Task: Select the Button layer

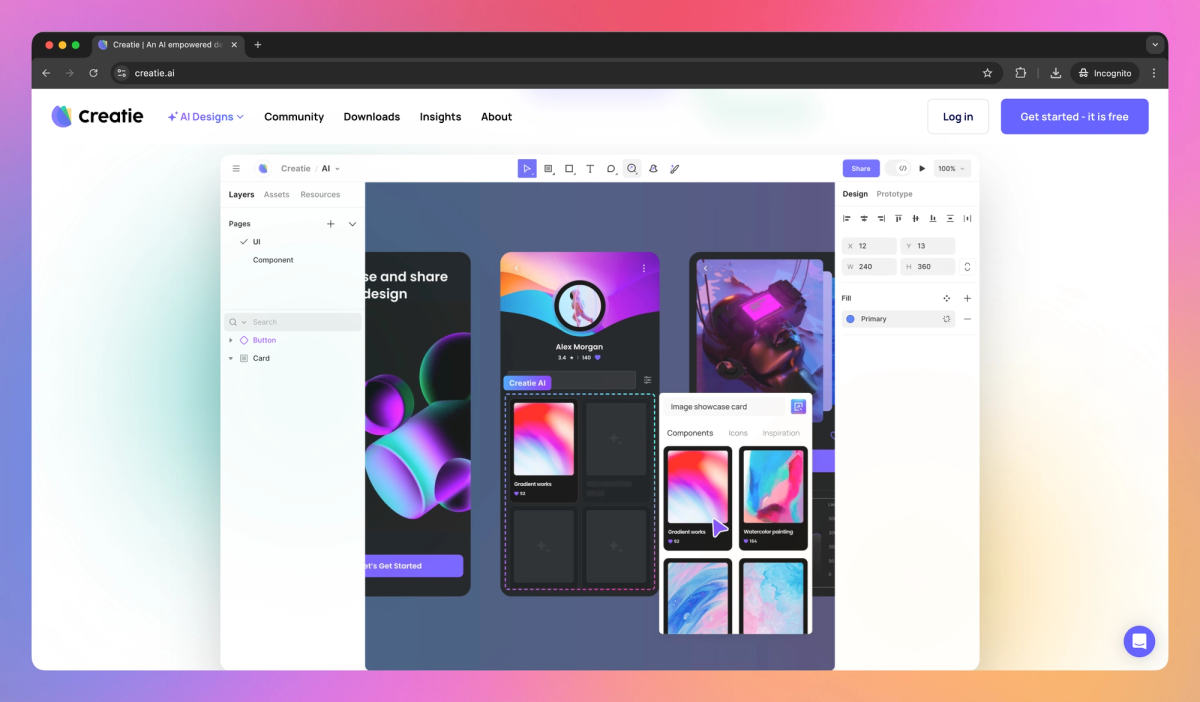Action: (264, 340)
